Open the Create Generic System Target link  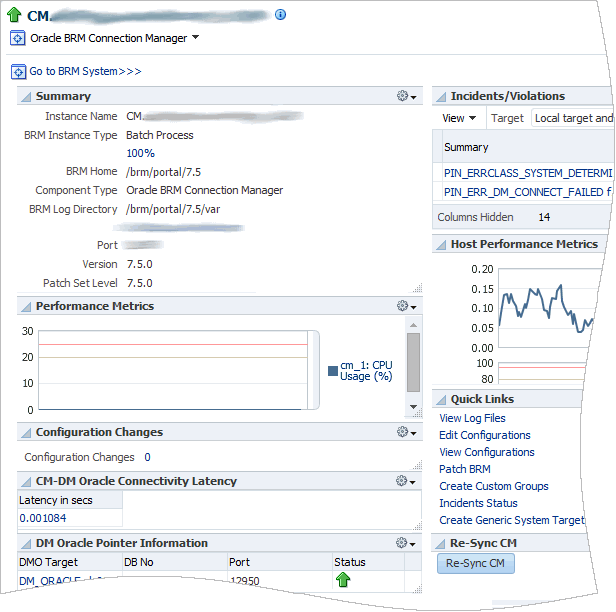tap(512, 520)
